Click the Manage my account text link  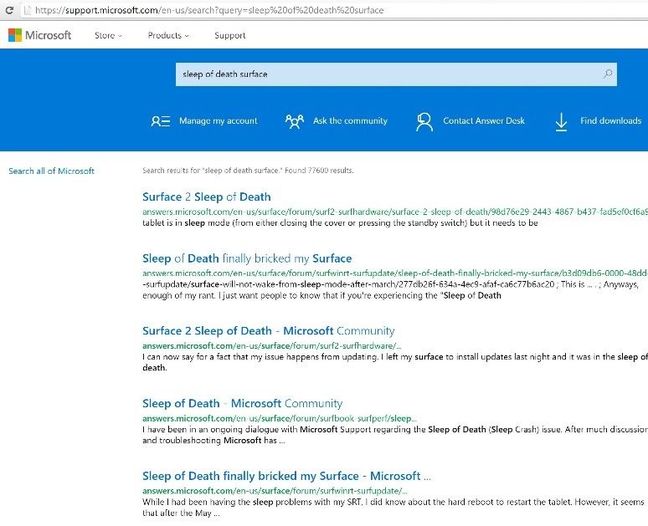click(x=218, y=121)
